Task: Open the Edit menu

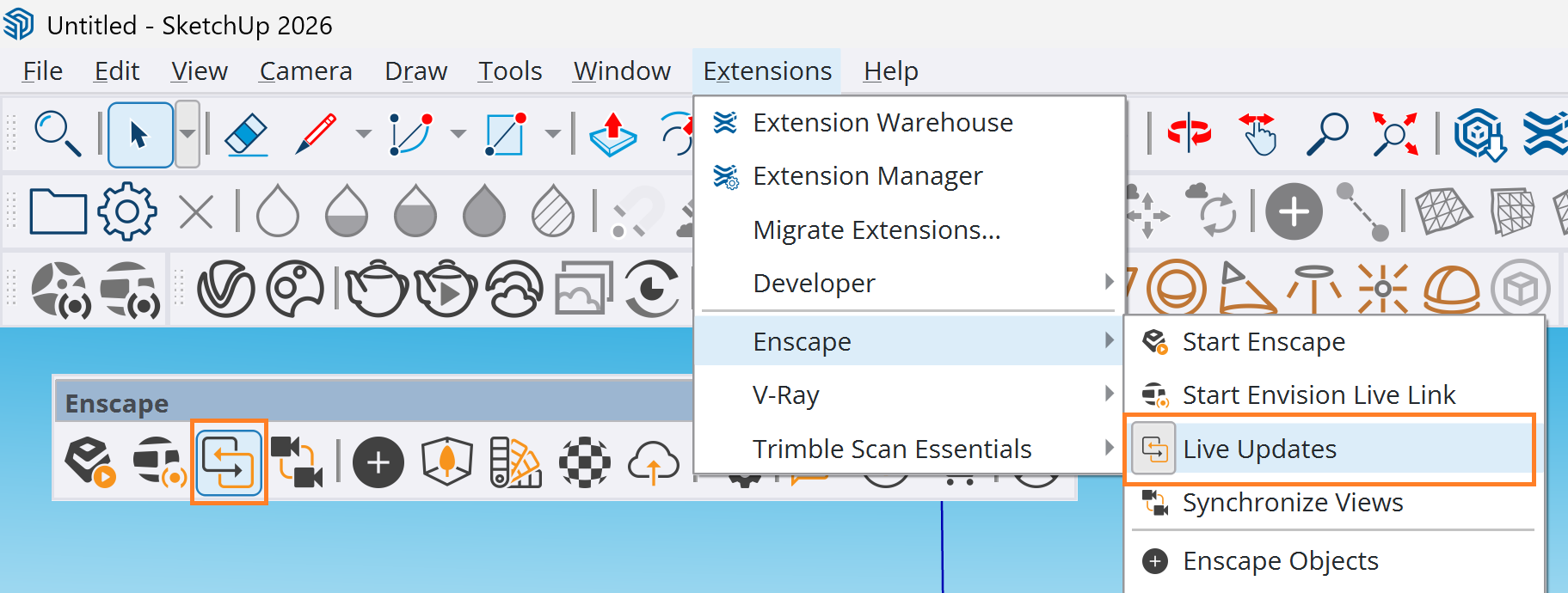Action: point(117,71)
